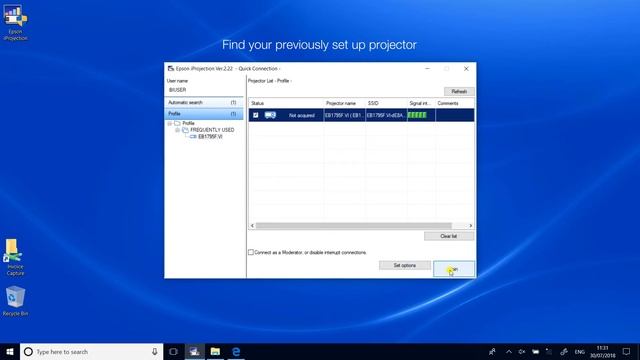Click the microphone icon in search box
The width and height of the screenshot is (640, 360).
pyautogui.click(x=155, y=351)
